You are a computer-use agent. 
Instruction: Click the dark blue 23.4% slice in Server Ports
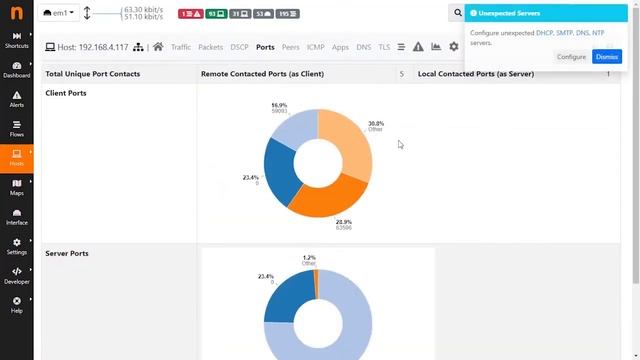pos(289,297)
